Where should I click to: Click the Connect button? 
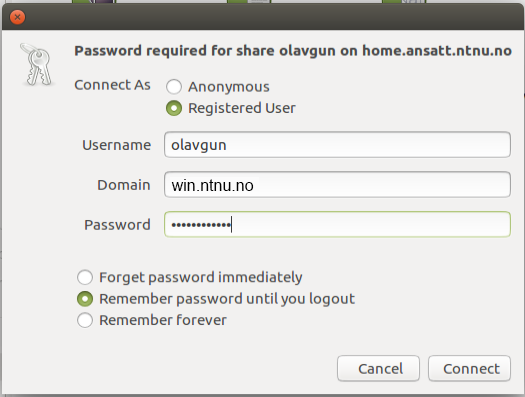tap(469, 368)
